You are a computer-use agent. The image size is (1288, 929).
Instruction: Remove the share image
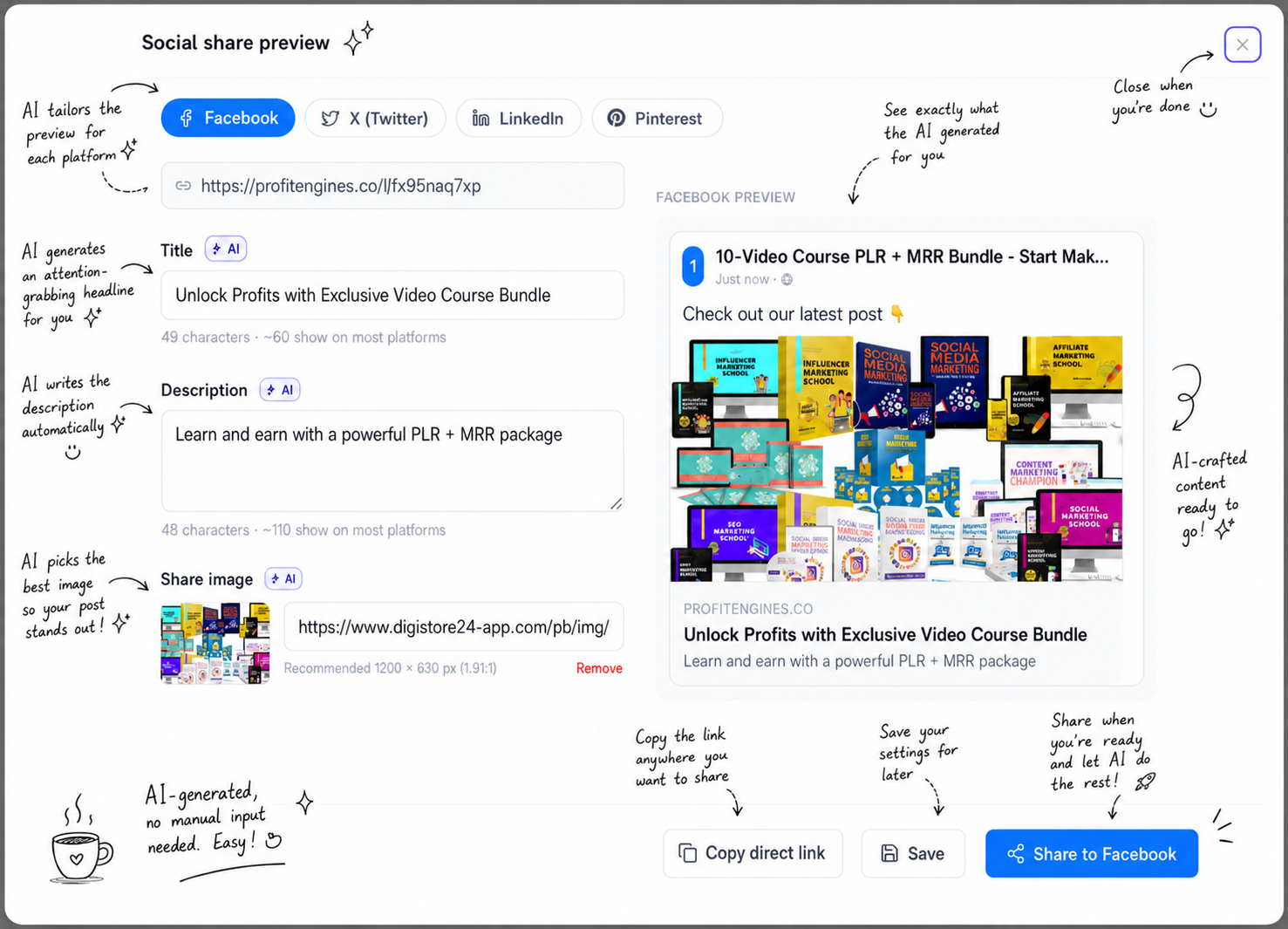tap(599, 668)
